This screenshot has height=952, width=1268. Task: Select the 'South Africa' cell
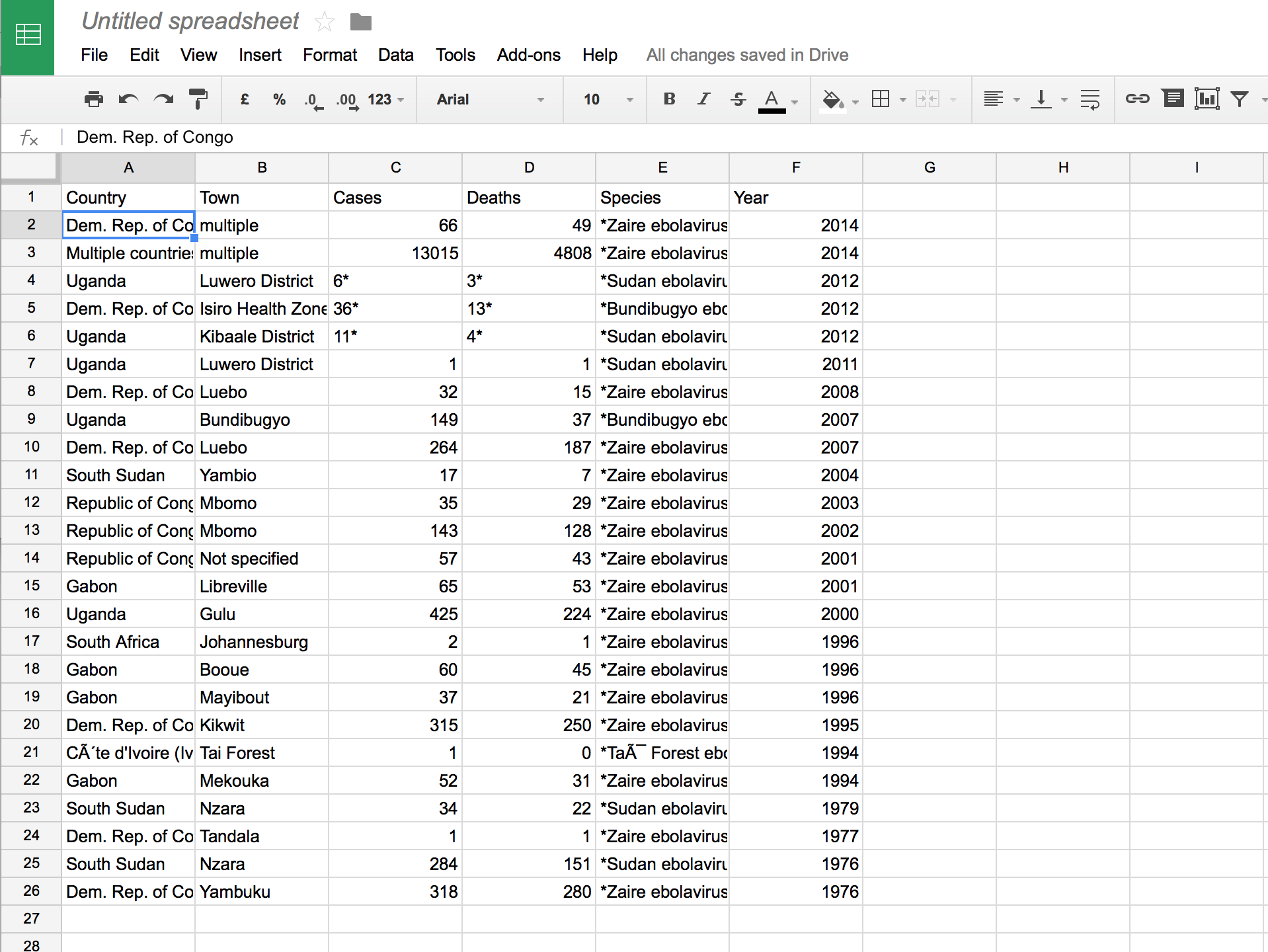[128, 641]
